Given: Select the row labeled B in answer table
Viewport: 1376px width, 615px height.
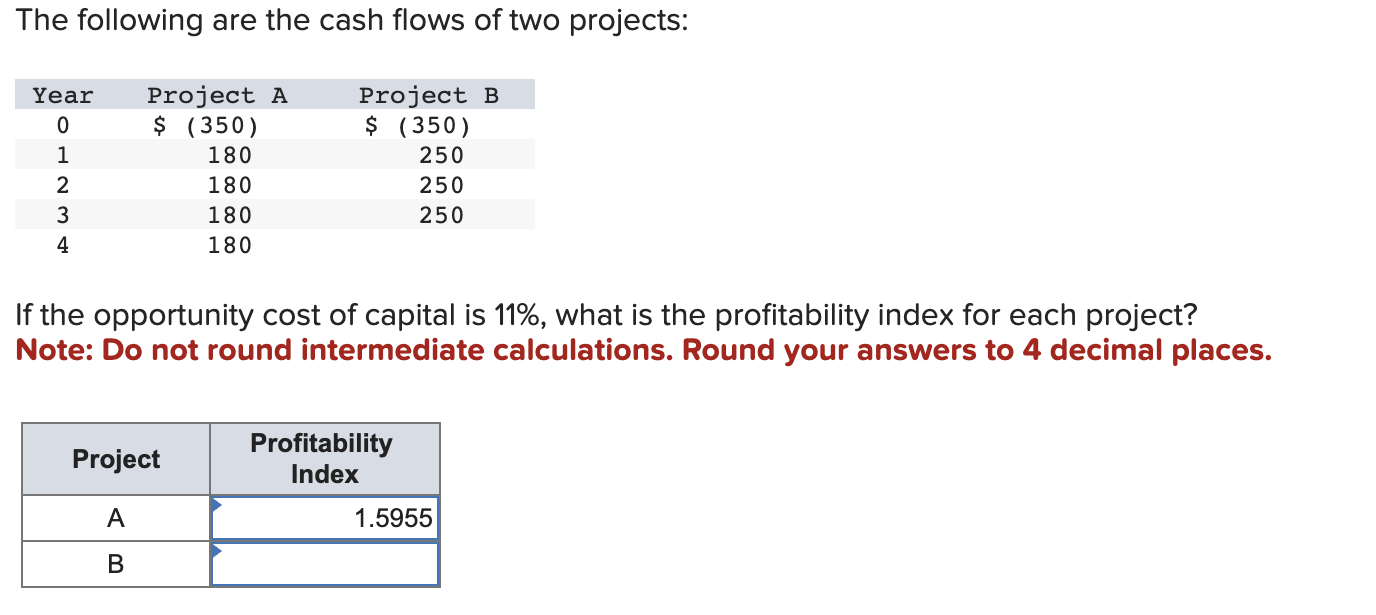Looking at the screenshot, I should pos(115,563).
